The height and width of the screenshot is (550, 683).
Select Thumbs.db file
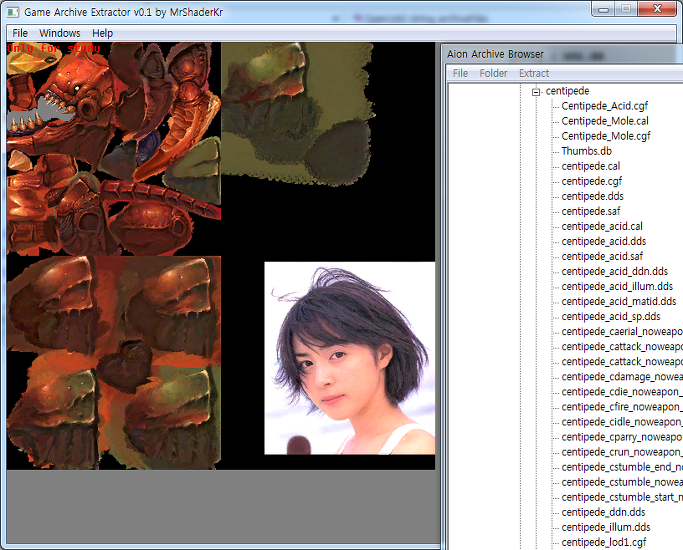coord(586,151)
